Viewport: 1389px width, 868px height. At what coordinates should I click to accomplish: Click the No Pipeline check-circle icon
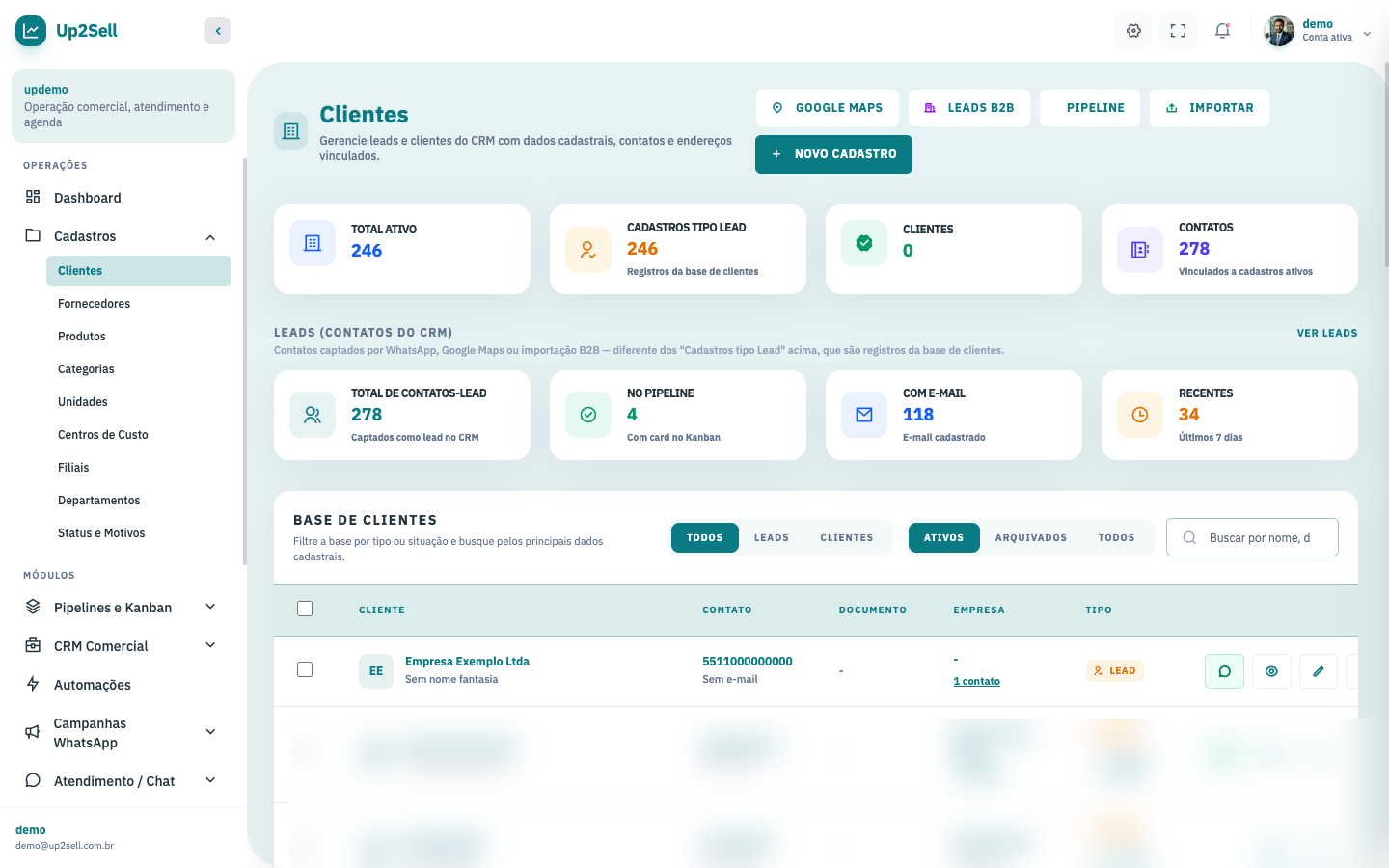point(588,415)
